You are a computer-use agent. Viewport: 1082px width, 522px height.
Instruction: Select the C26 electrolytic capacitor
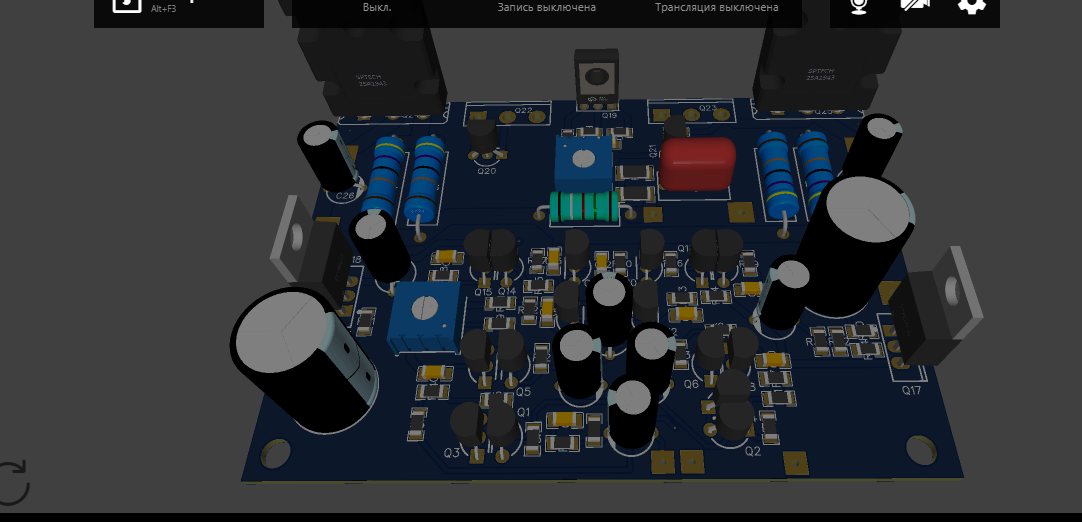pos(325,155)
